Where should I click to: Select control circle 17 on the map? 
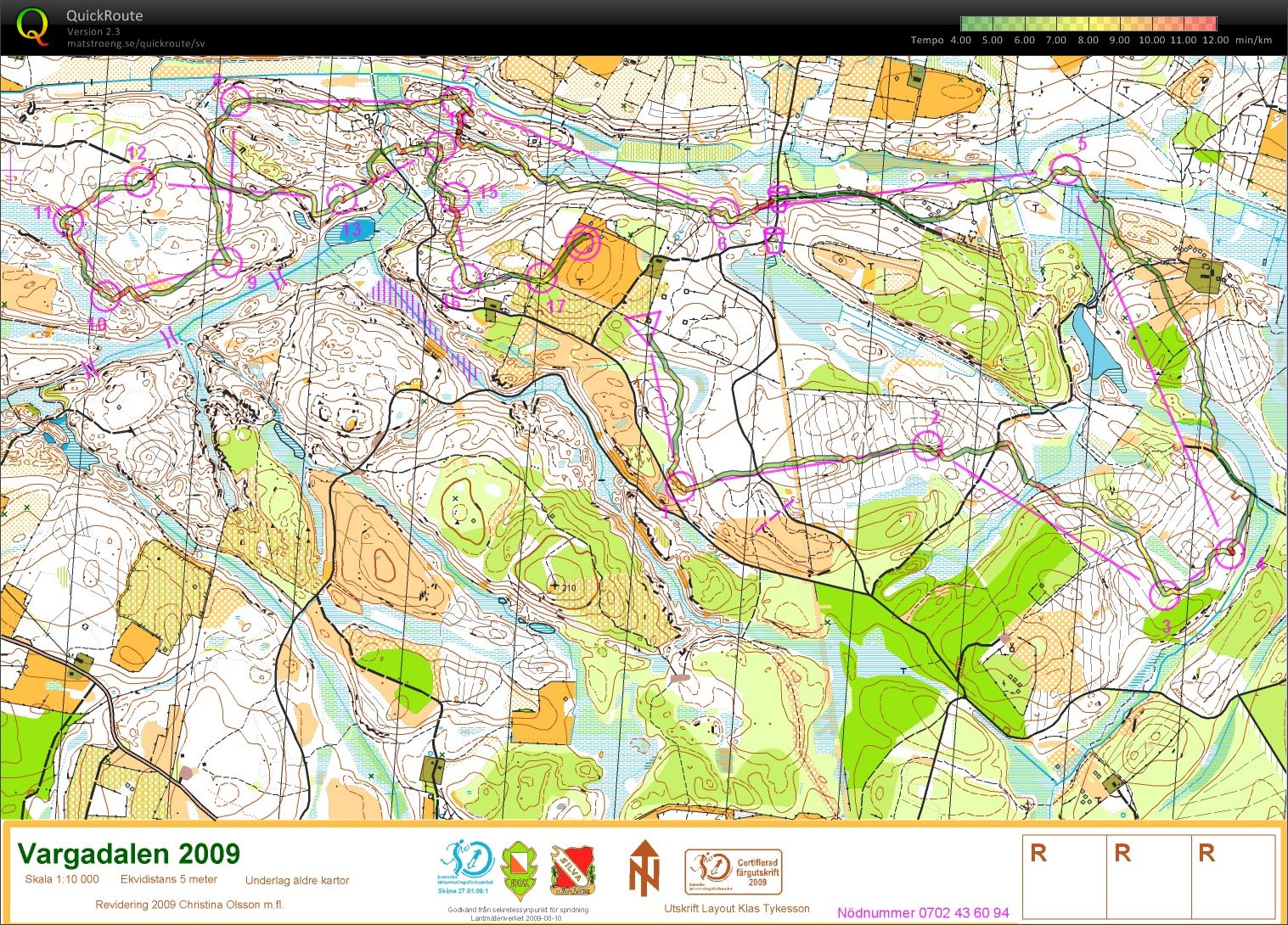pyautogui.click(x=541, y=277)
